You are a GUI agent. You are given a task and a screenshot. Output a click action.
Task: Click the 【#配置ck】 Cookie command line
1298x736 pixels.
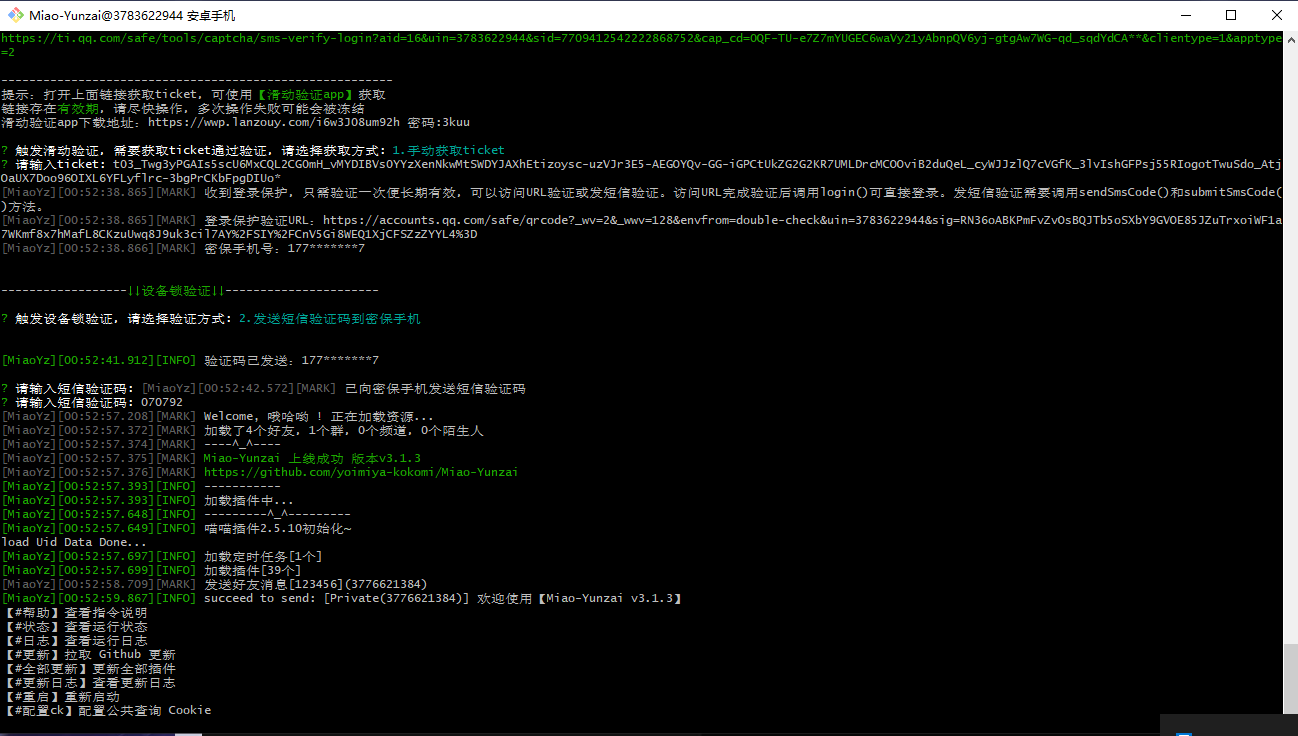pyautogui.click(x=108, y=710)
